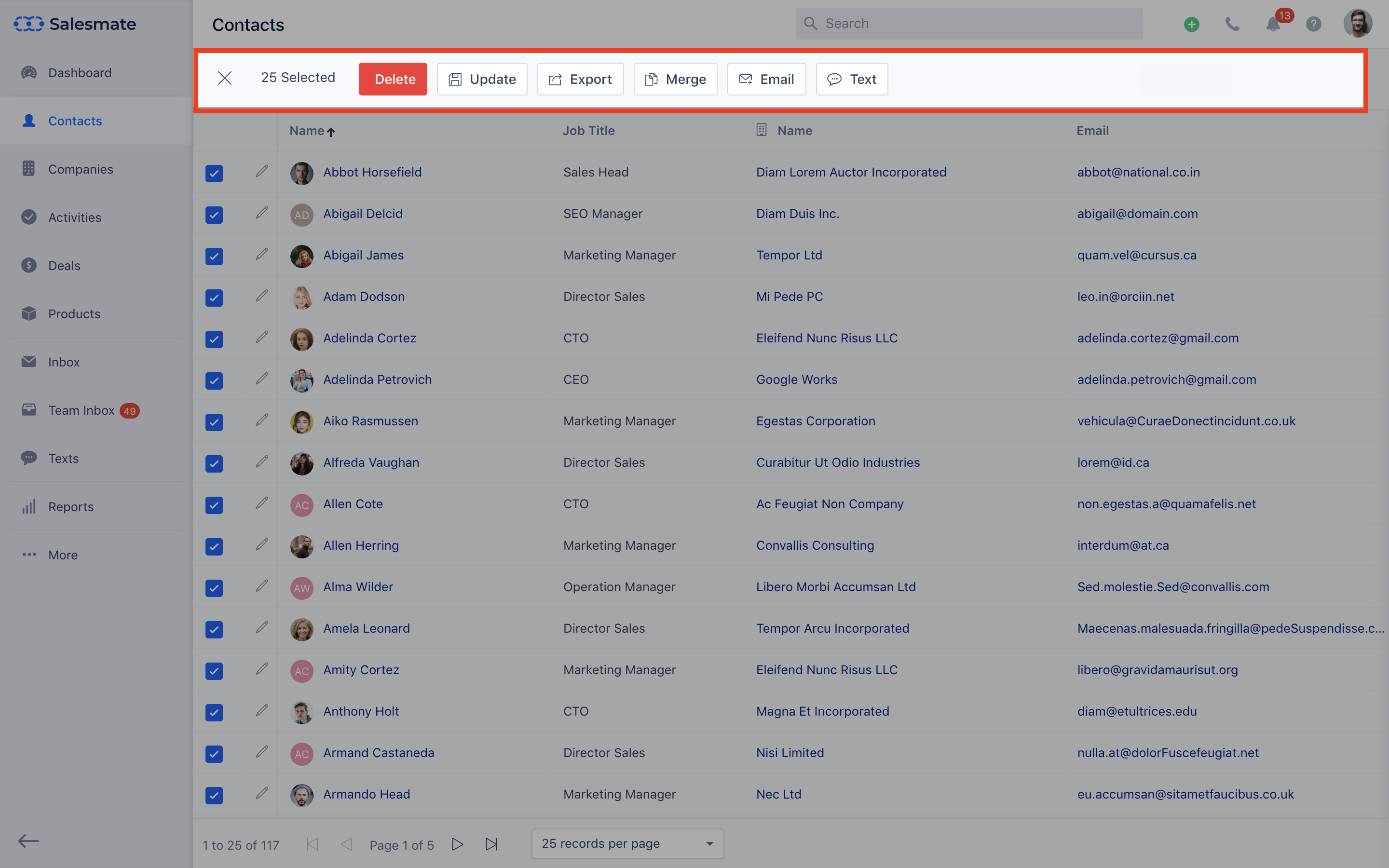Click the Salesmate logo
1389x868 pixels.
pyautogui.click(x=75, y=24)
